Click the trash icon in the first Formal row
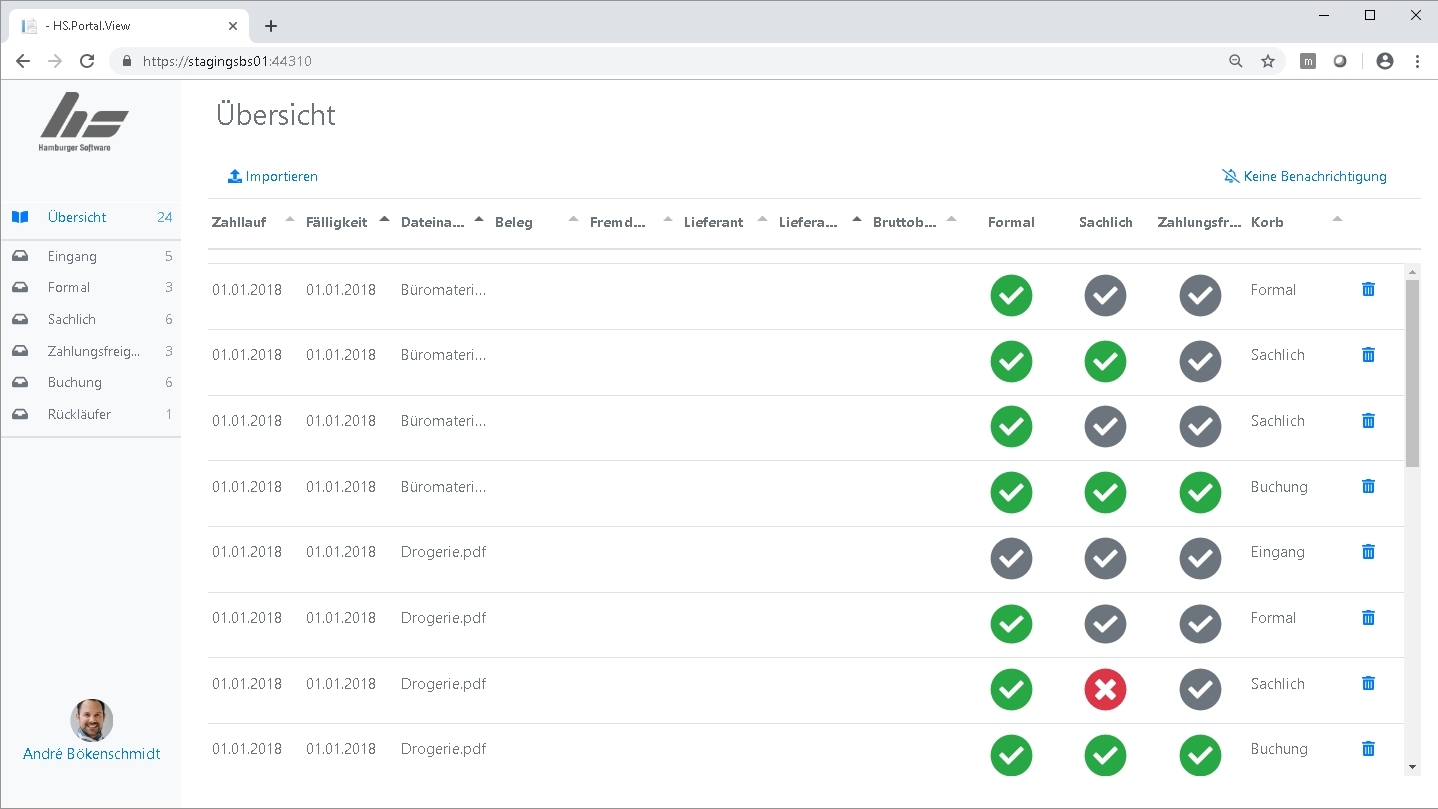1438x809 pixels. click(1368, 289)
